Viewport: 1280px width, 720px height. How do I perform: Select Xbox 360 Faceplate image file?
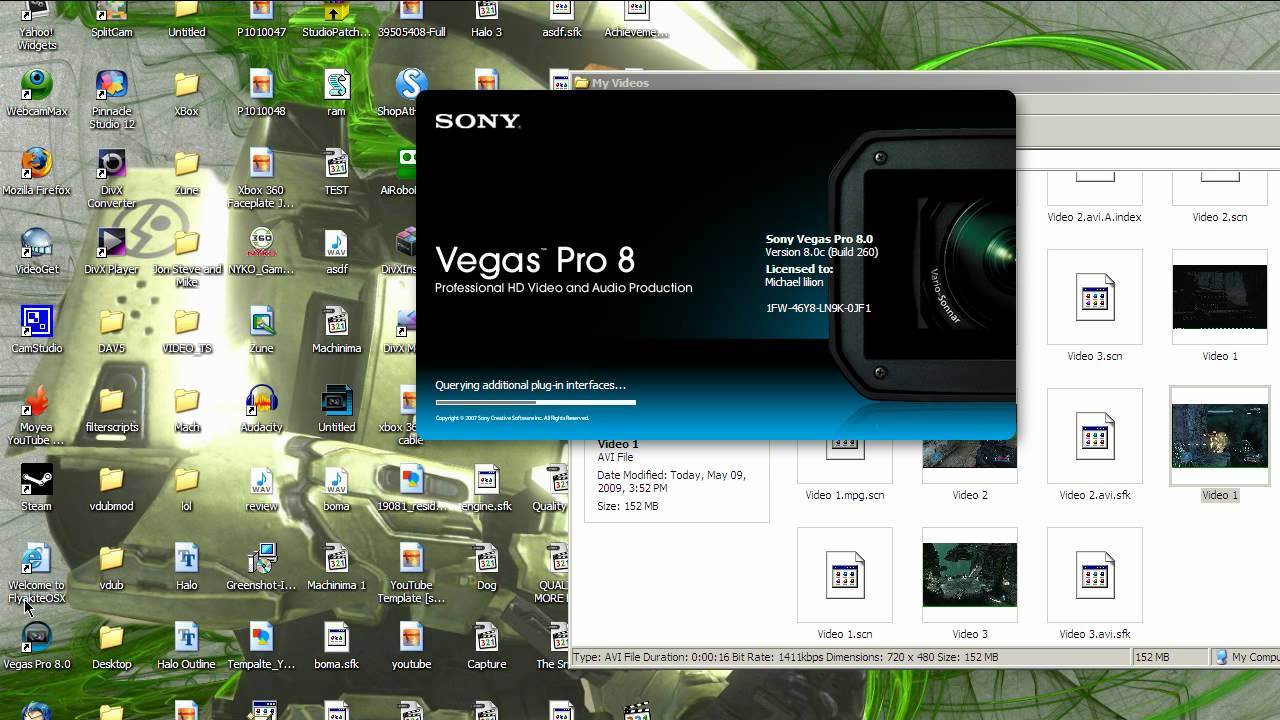click(x=262, y=178)
